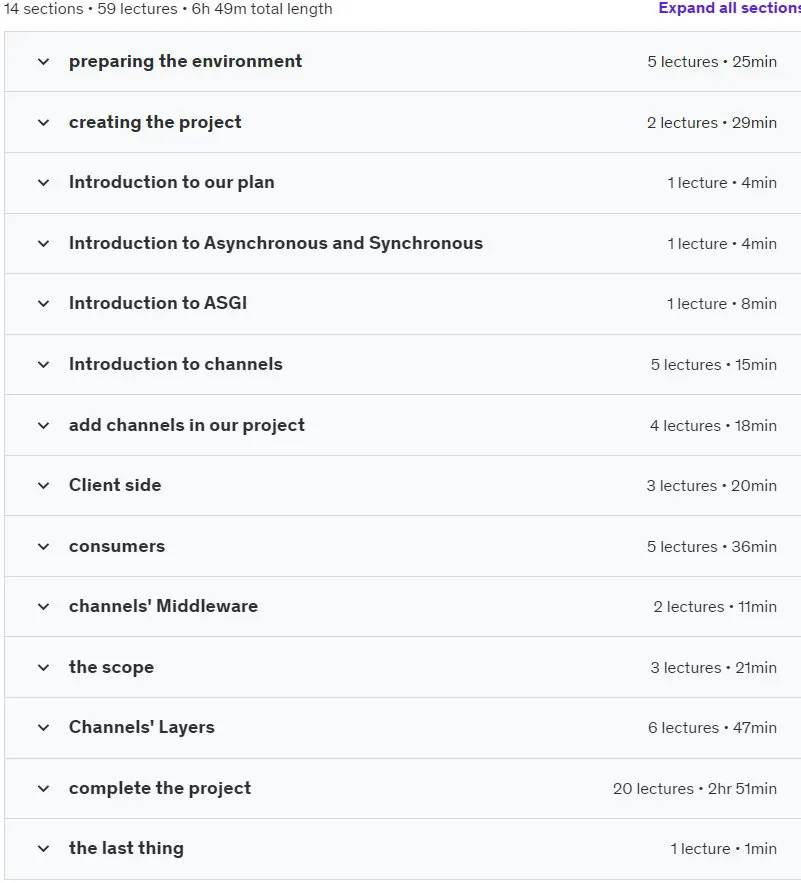801x883 pixels.
Task: Click chevron for add channels in our project
Action: click(43, 426)
